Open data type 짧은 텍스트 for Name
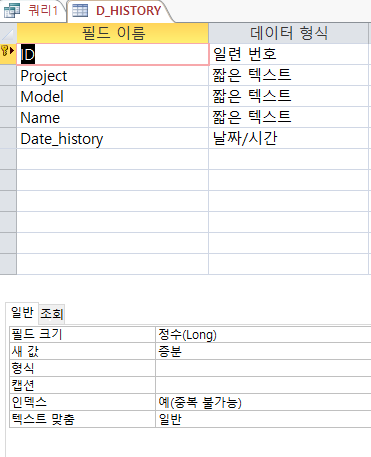371x457 pixels. pyautogui.click(x=289, y=117)
